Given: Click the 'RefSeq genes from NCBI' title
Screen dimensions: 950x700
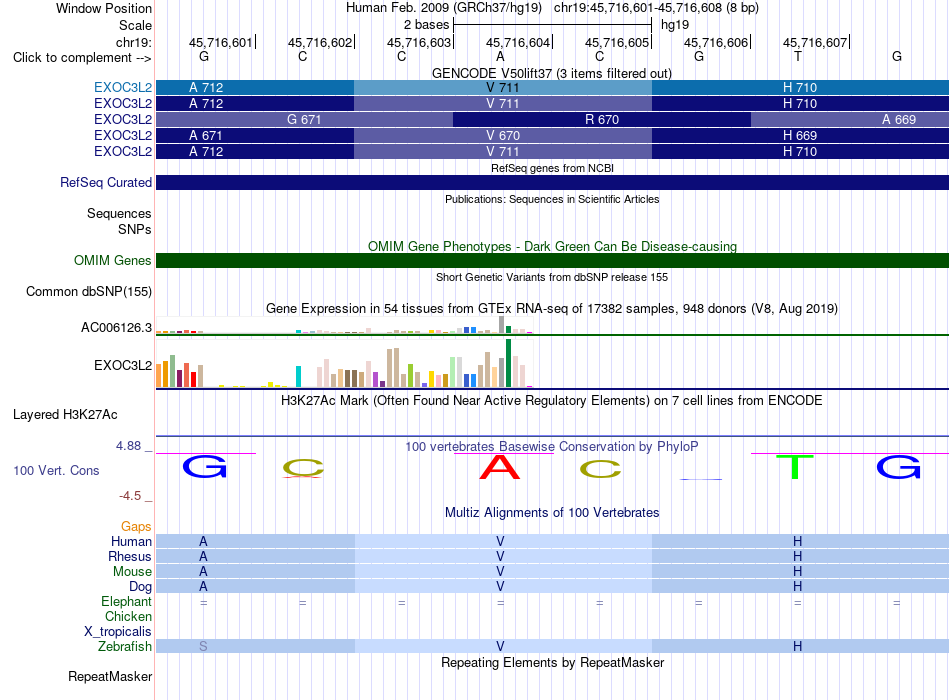Looking at the screenshot, I should tap(552, 168).
